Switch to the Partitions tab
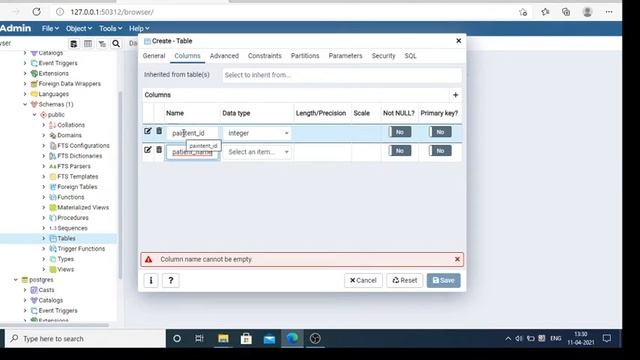 (305, 56)
